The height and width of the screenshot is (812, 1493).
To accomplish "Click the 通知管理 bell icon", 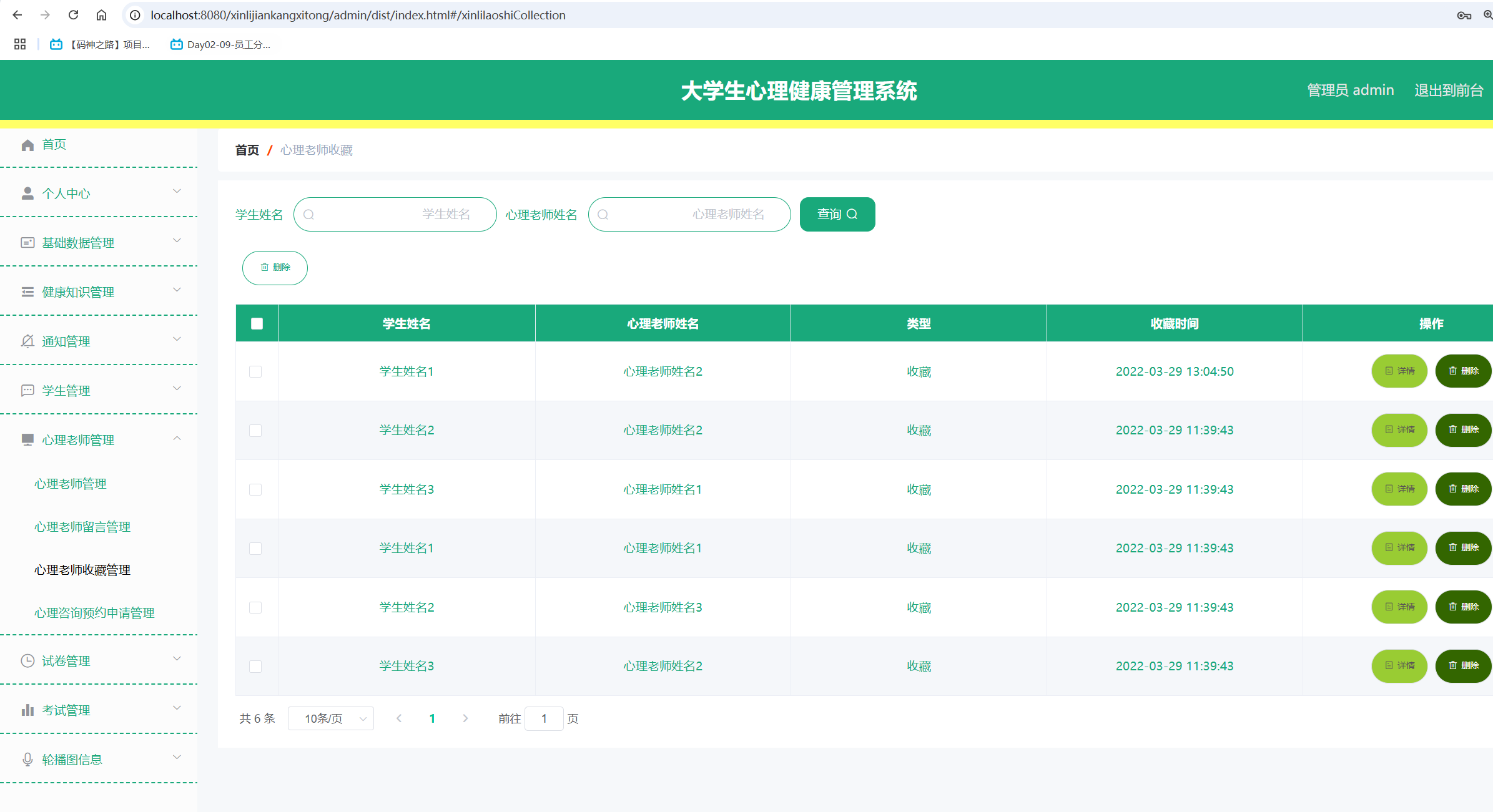I will (27, 341).
